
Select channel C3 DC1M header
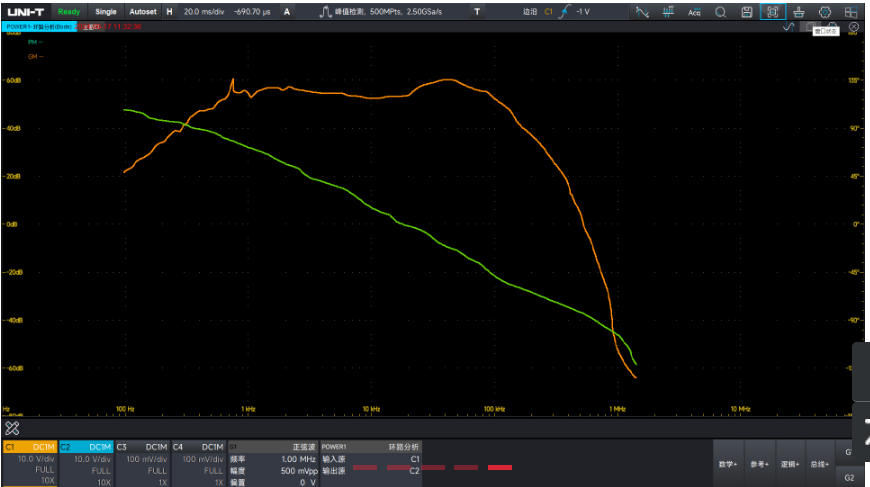tap(142, 447)
